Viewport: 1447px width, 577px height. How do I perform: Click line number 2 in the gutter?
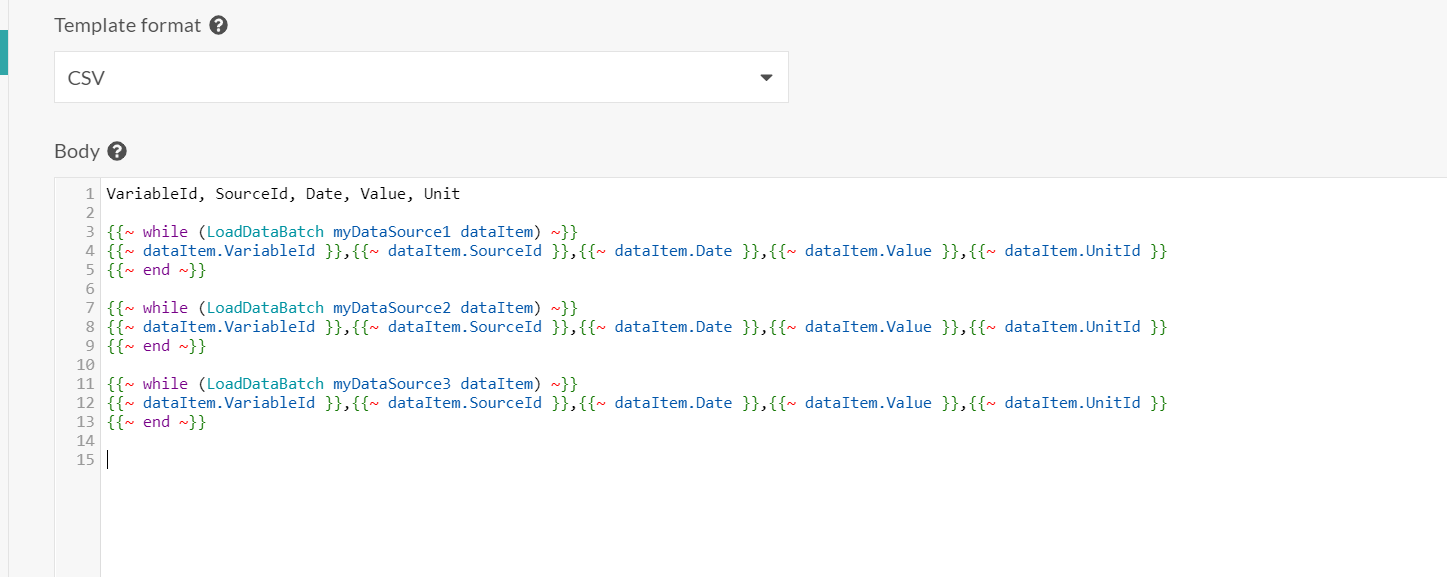click(x=89, y=213)
